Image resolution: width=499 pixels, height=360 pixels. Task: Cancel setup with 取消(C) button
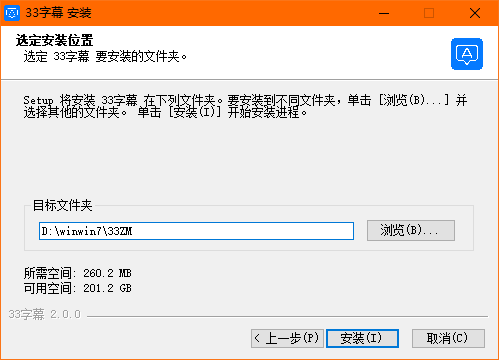448,338
